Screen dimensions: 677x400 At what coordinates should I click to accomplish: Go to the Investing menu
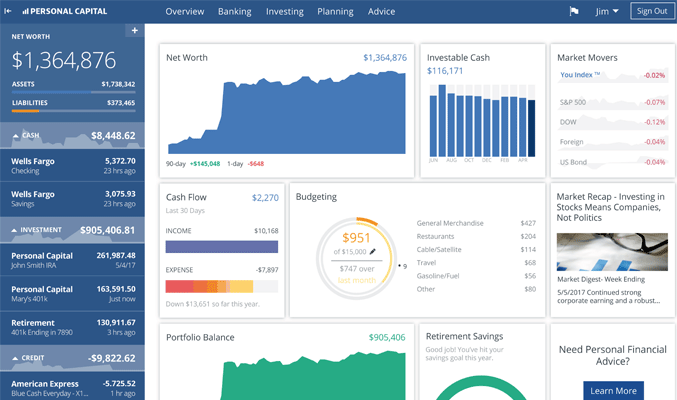pos(285,12)
